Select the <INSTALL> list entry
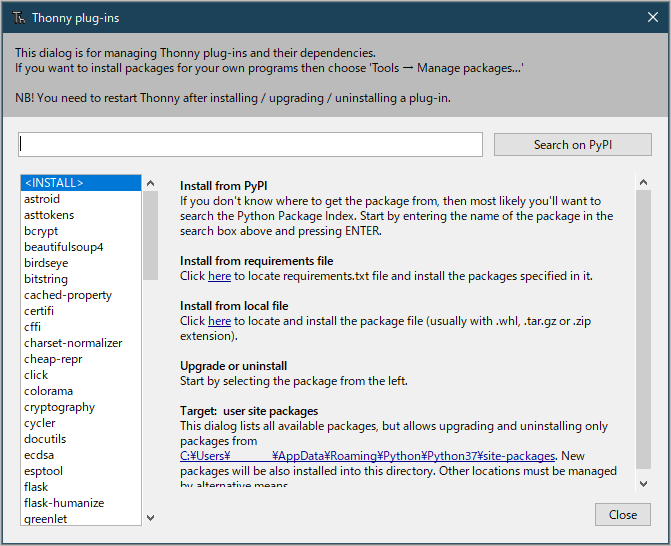 [x=80, y=183]
